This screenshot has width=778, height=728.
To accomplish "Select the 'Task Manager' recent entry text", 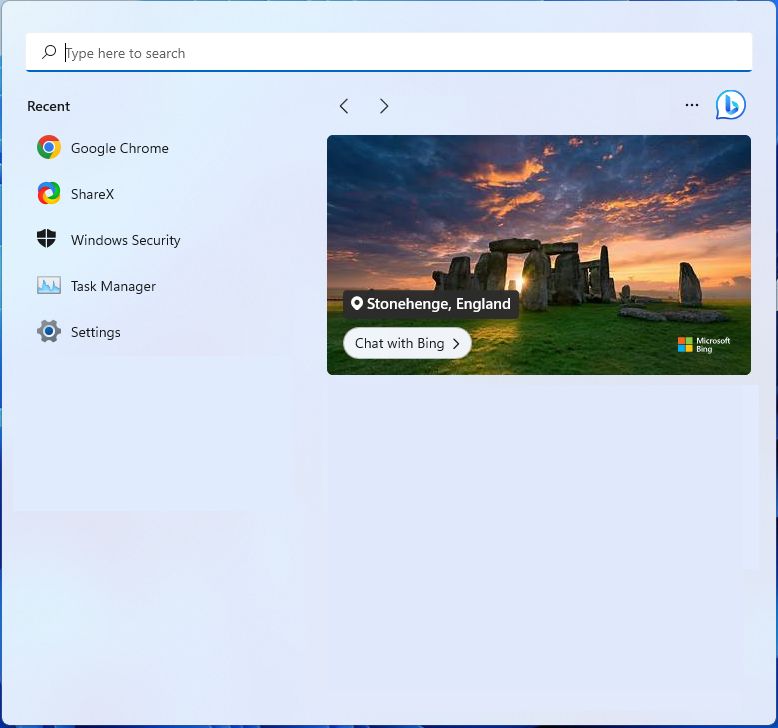I will pos(113,286).
